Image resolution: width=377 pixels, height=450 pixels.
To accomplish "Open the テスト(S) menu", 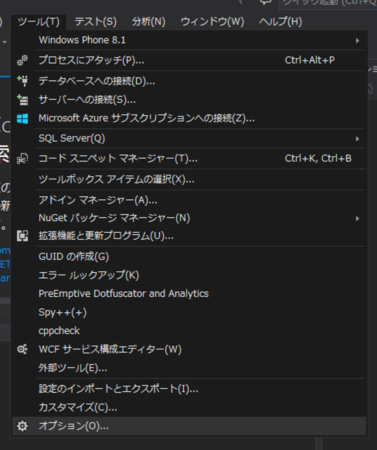I will (96, 22).
